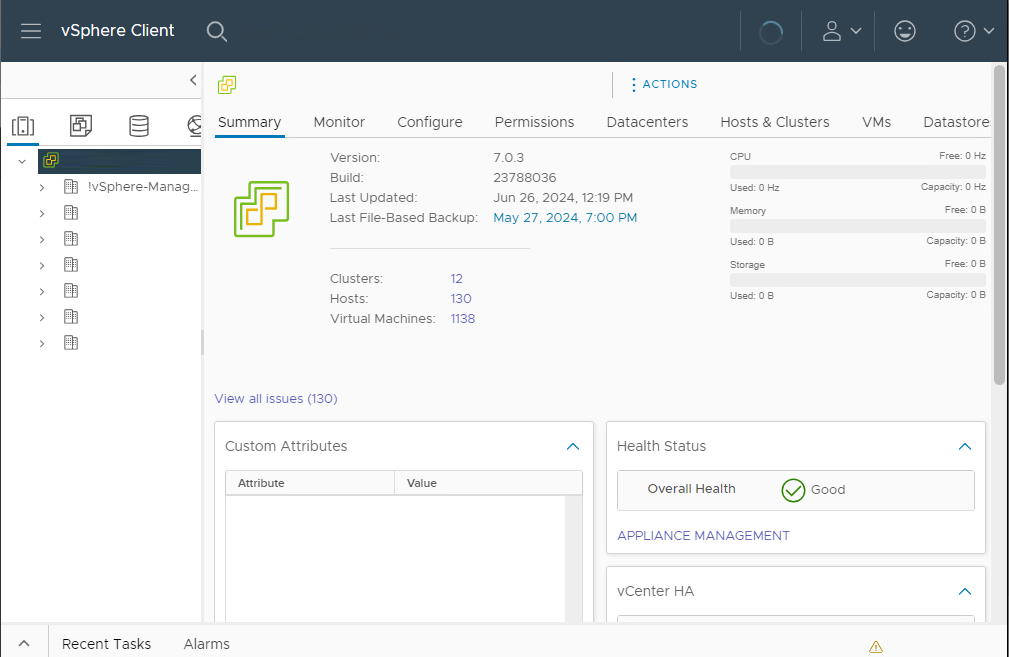Image resolution: width=1009 pixels, height=657 pixels.
Task: Open the Permissions tab
Action: pyautogui.click(x=534, y=122)
